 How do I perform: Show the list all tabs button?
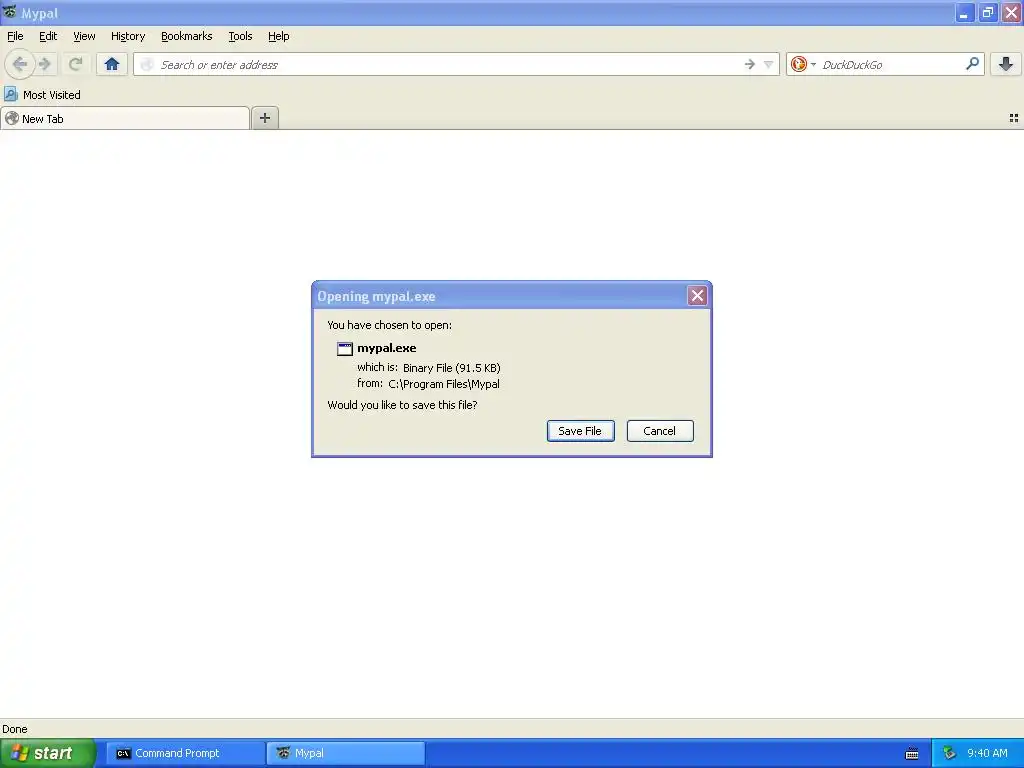point(1014,118)
